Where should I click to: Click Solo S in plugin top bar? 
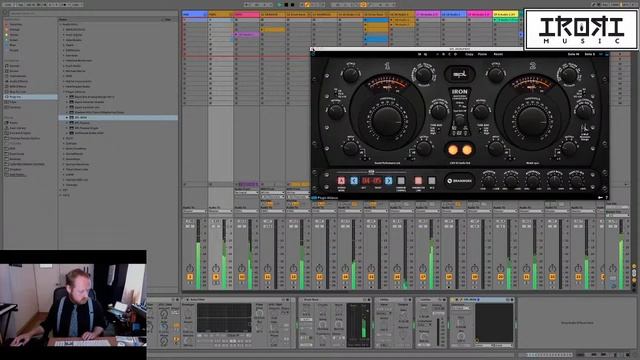coord(589,54)
